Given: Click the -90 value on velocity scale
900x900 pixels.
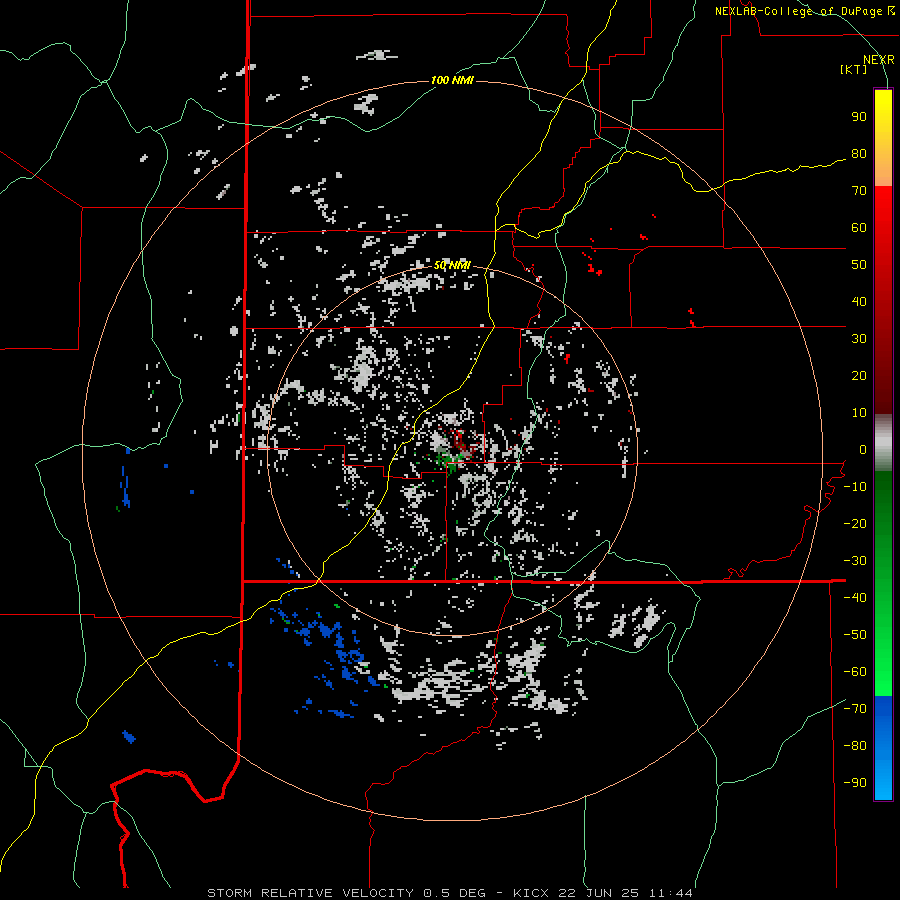Looking at the screenshot, I should tap(855, 783).
